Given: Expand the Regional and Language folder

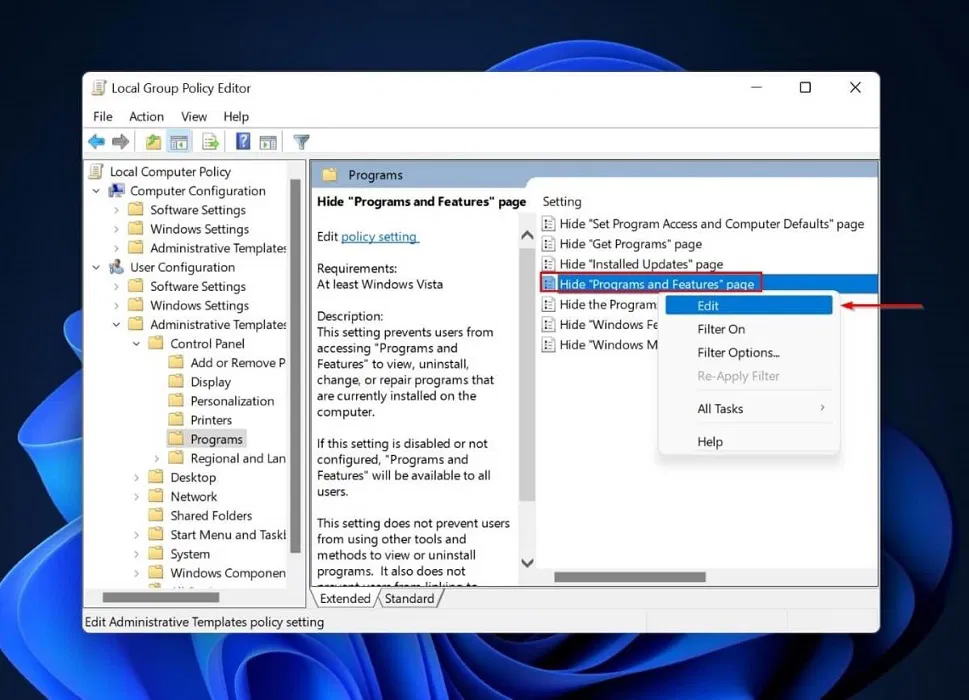Looking at the screenshot, I should pyautogui.click(x=157, y=459).
